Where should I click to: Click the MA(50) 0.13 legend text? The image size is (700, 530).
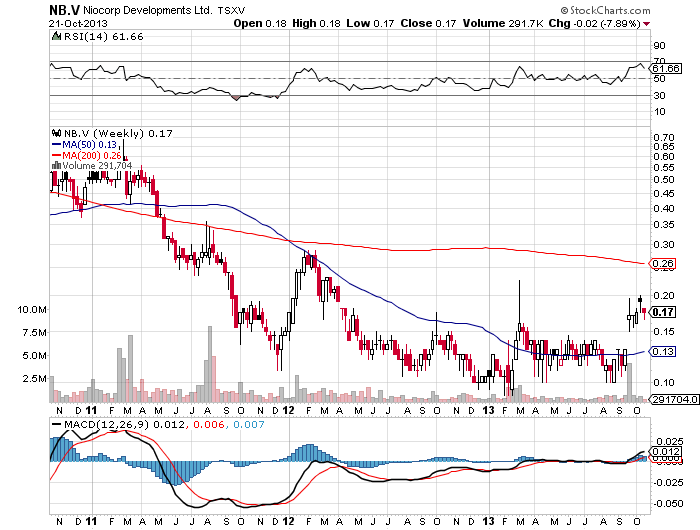[90, 144]
